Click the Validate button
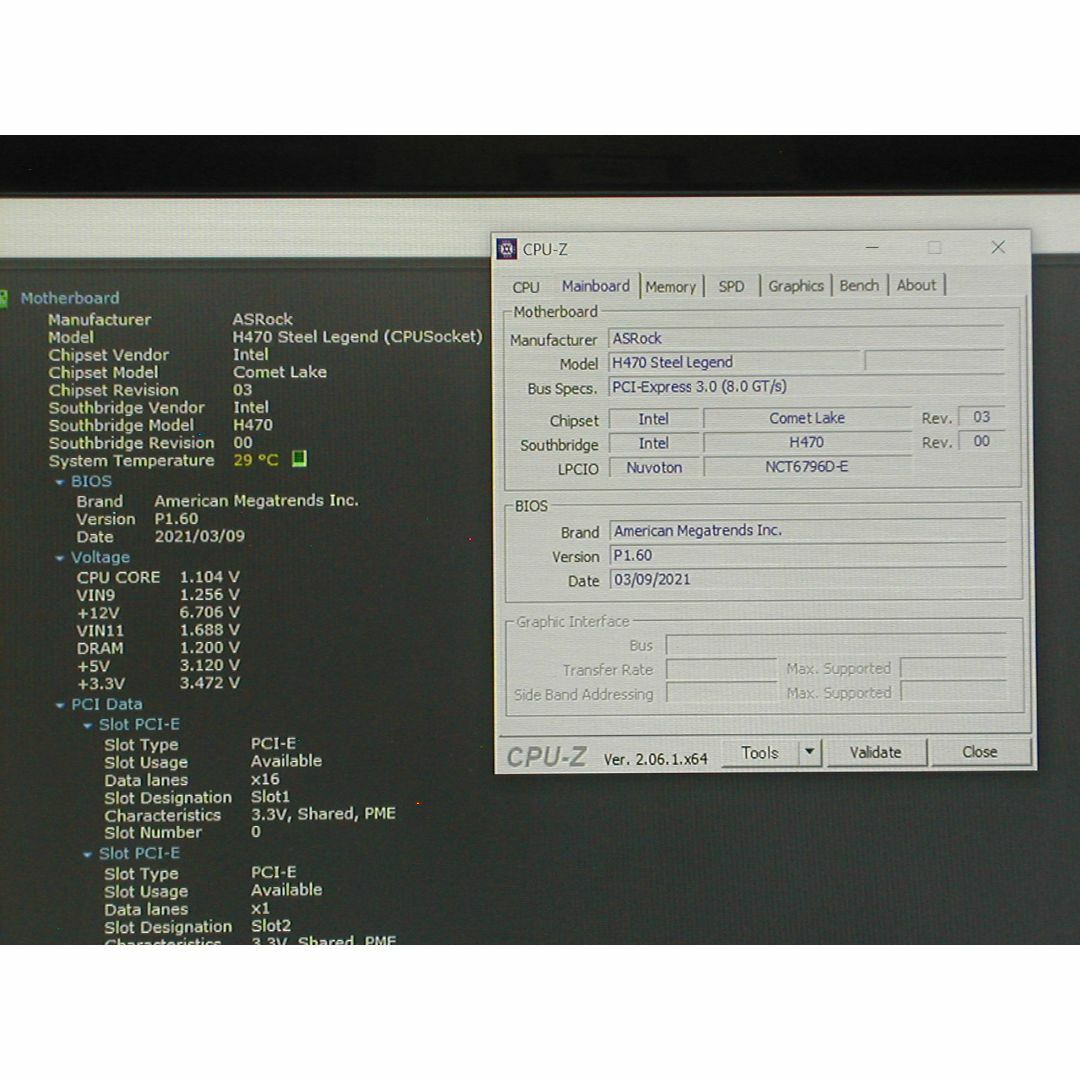Image resolution: width=1080 pixels, height=1080 pixels. click(875, 752)
